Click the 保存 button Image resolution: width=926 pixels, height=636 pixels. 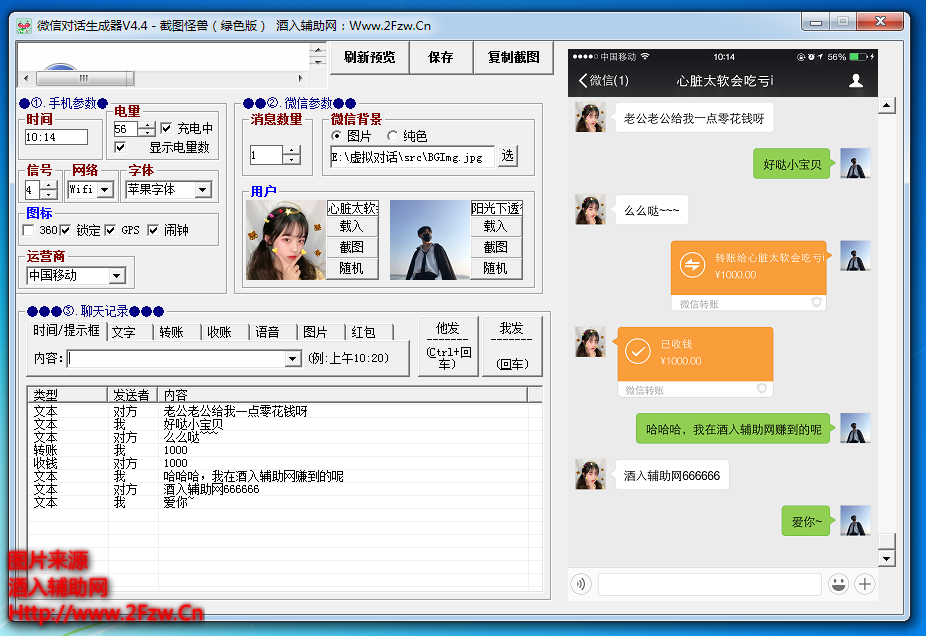[x=441, y=57]
